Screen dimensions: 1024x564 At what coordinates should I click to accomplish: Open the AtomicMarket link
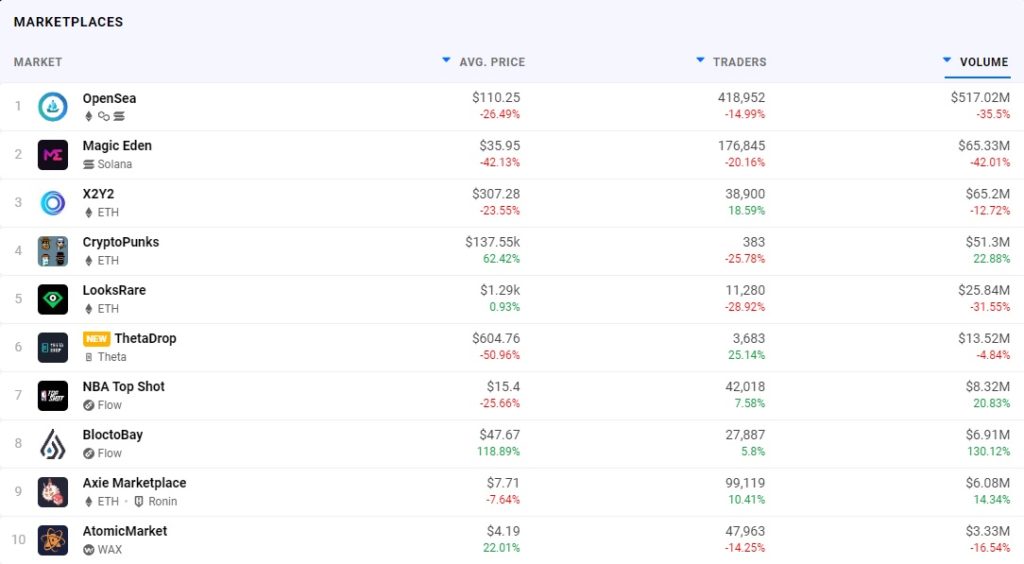pyautogui.click(x=125, y=531)
